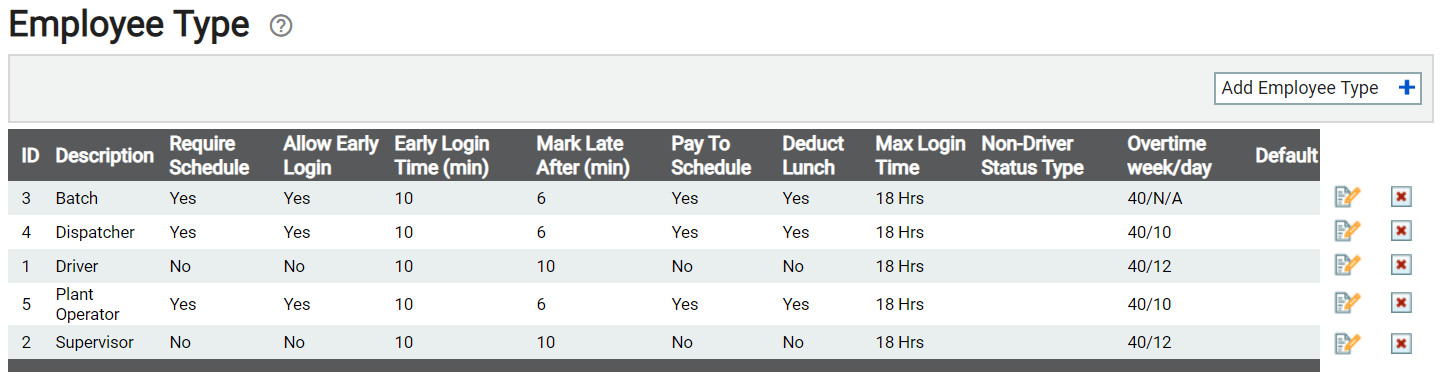Delete the Batch employee type

tap(1401, 197)
